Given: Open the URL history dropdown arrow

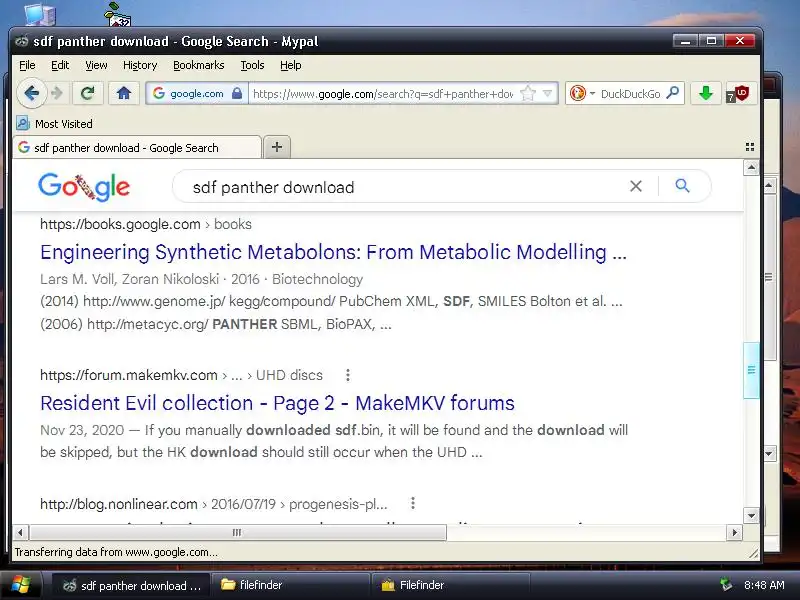Looking at the screenshot, I should [x=547, y=94].
